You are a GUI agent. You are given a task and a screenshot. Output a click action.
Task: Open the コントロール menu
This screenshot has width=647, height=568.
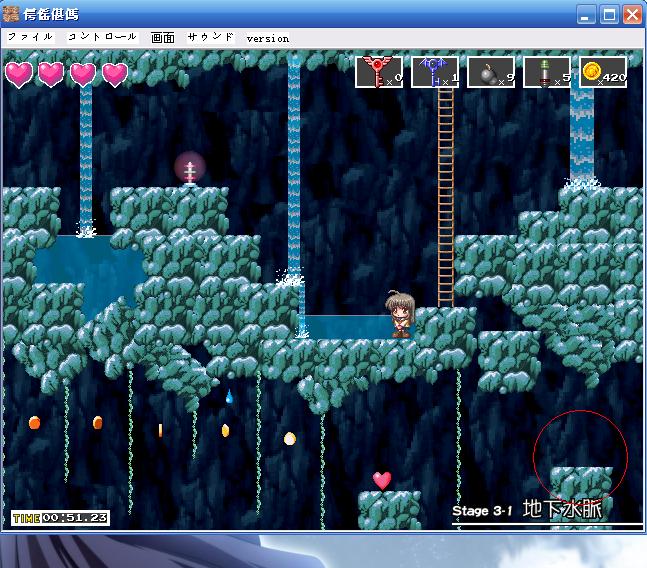pos(102,37)
